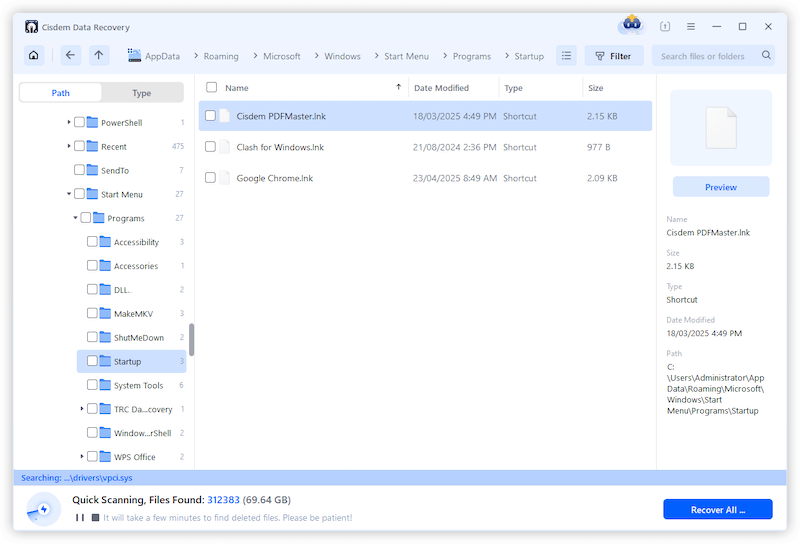
Task: Go to Programs in the breadcrumb
Action: tap(472, 56)
